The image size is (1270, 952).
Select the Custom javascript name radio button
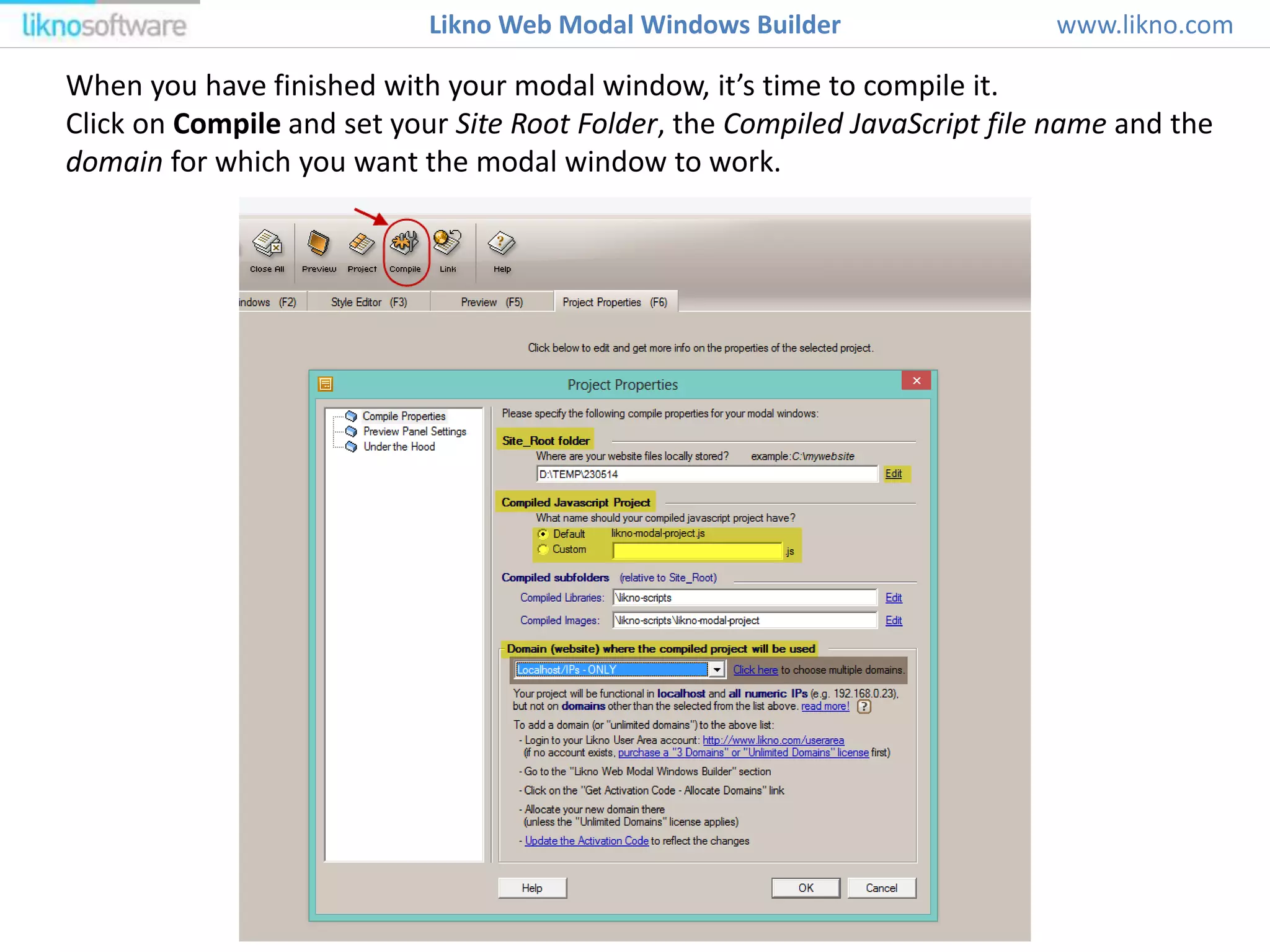[x=543, y=549]
